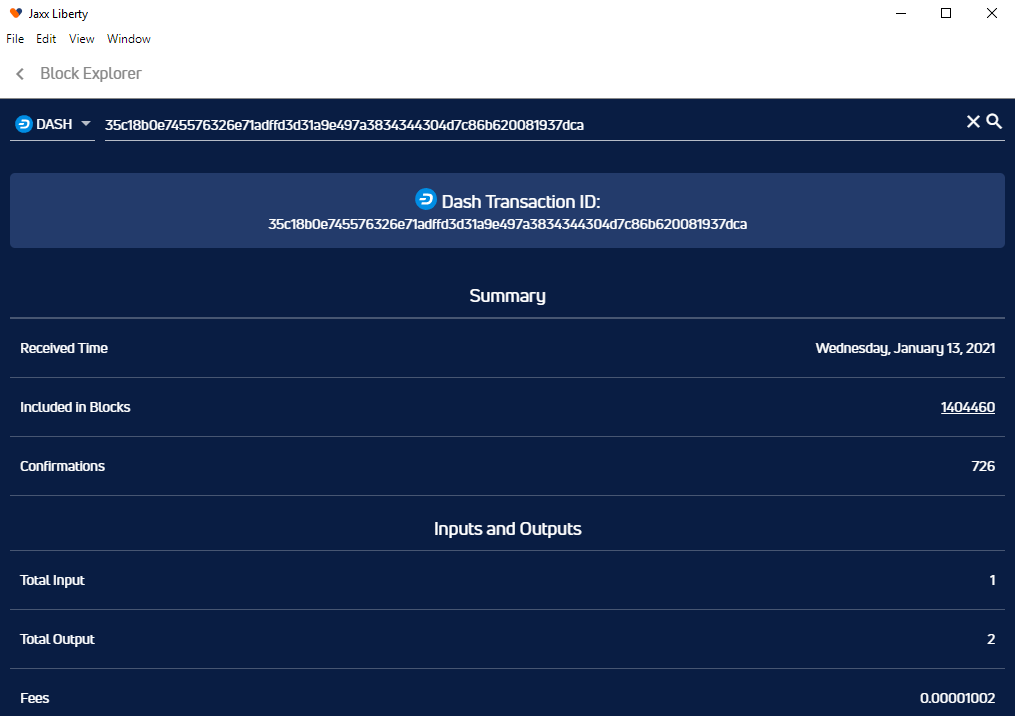Close the Jaxx Liberty window
1015x716 pixels.
(992, 13)
